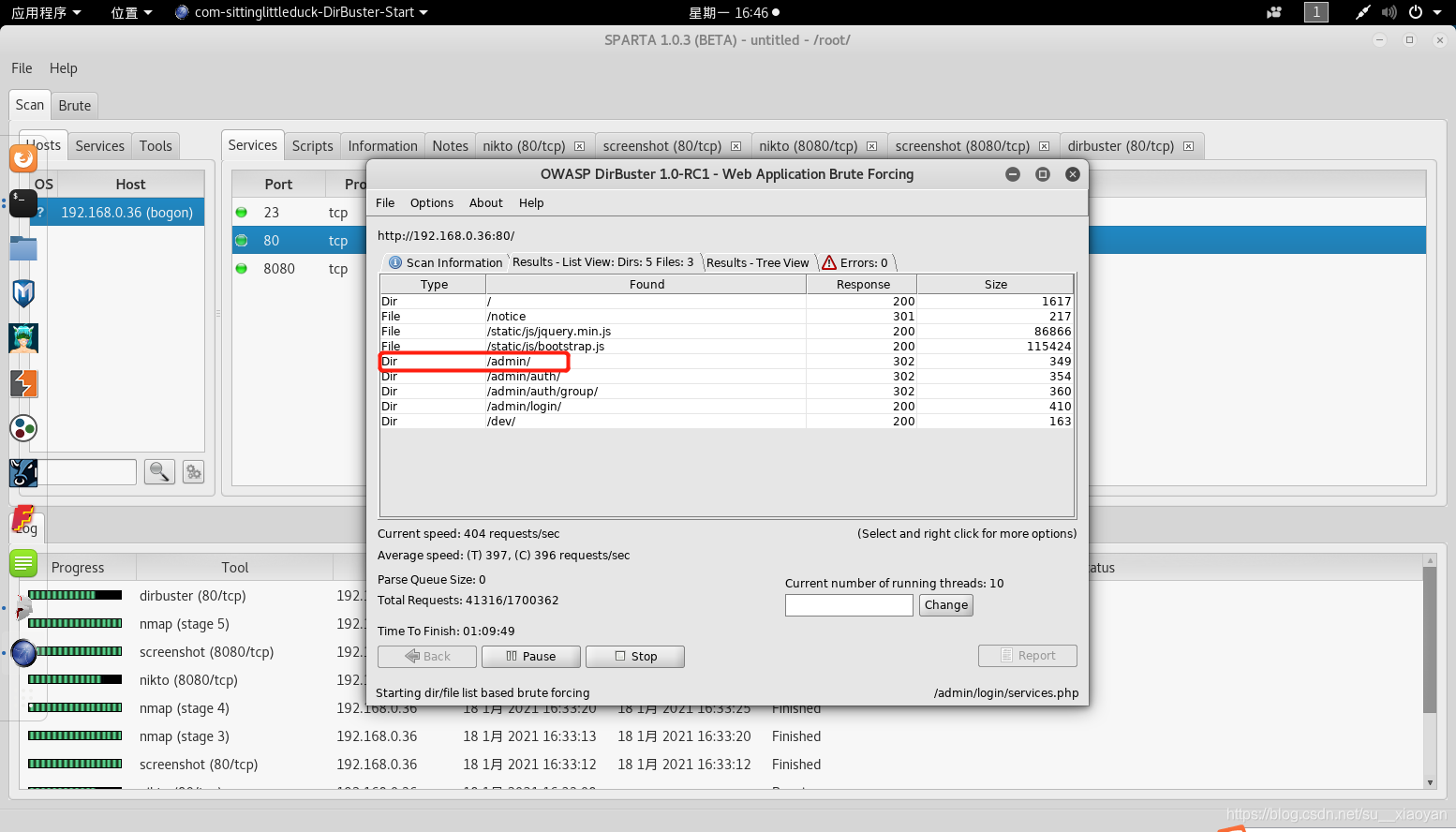This screenshot has width=1456, height=832.
Task: Open the power menu in the top bar
Action: [x=1424, y=12]
